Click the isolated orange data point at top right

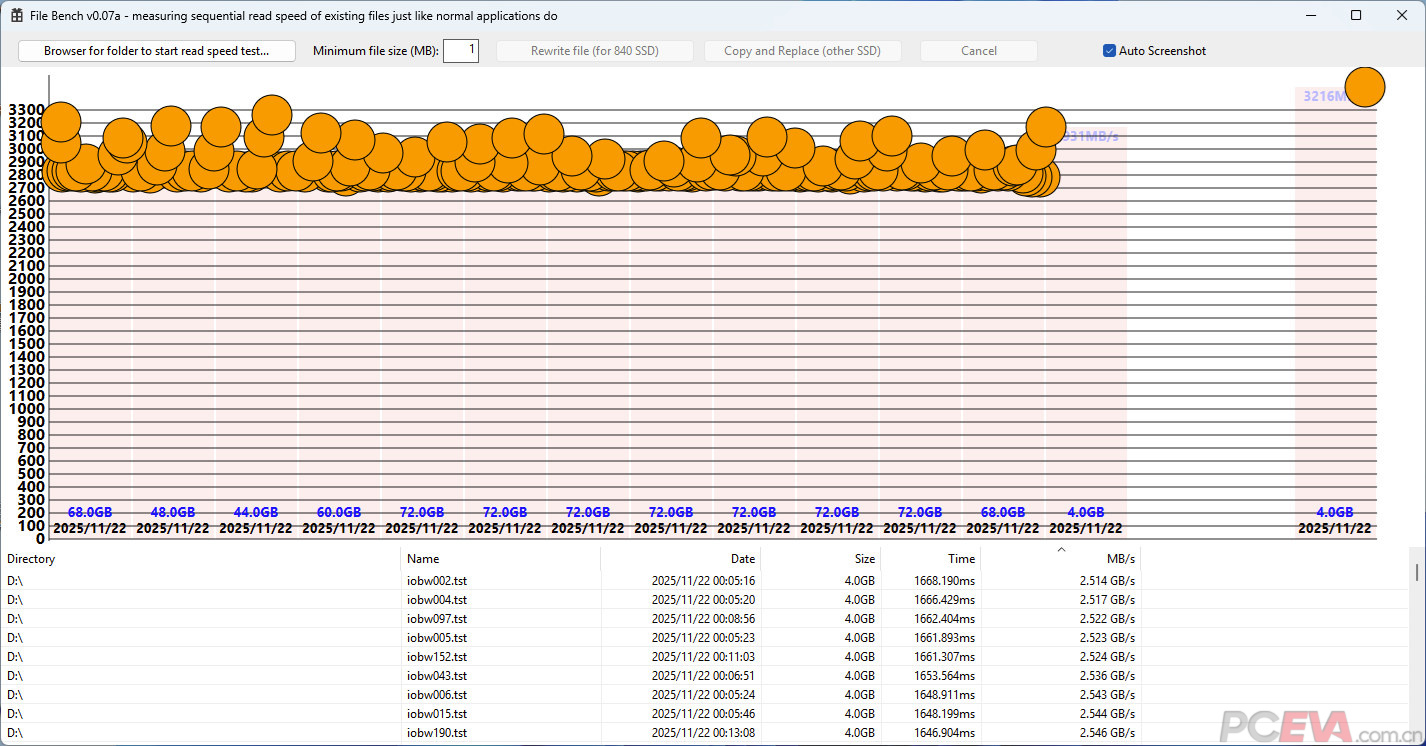pyautogui.click(x=1364, y=87)
